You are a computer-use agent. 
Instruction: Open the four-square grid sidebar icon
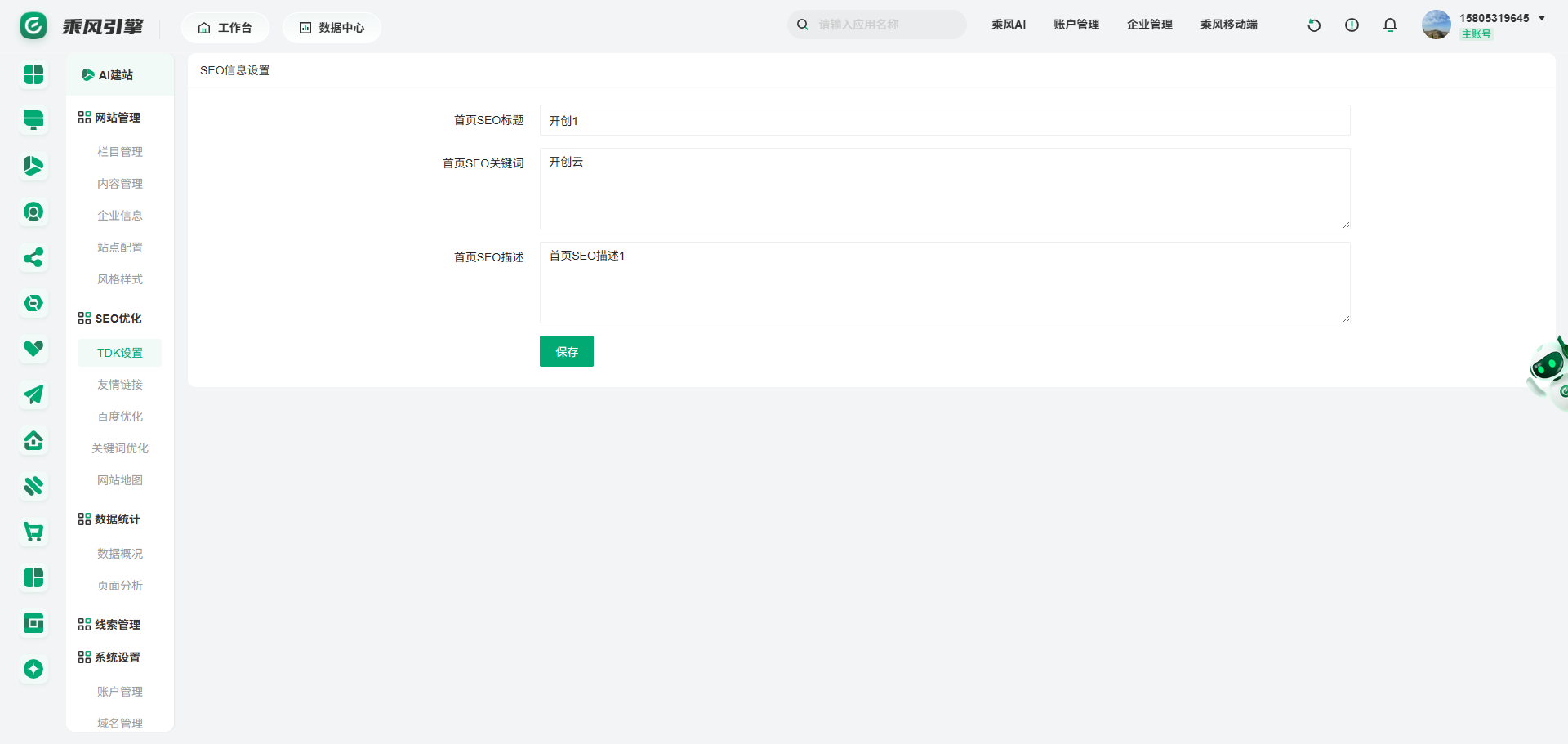click(x=33, y=74)
